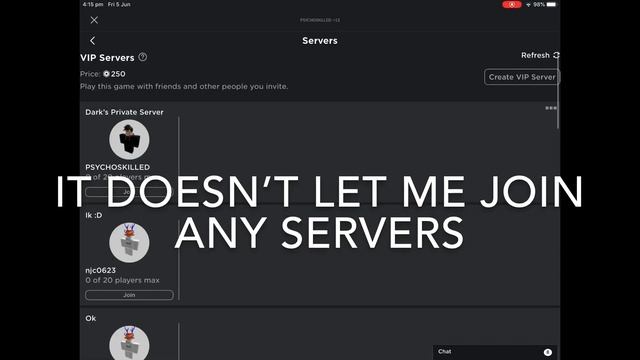
Task: Click the PSYCHOSKILLED owner name
Action: click(x=118, y=167)
